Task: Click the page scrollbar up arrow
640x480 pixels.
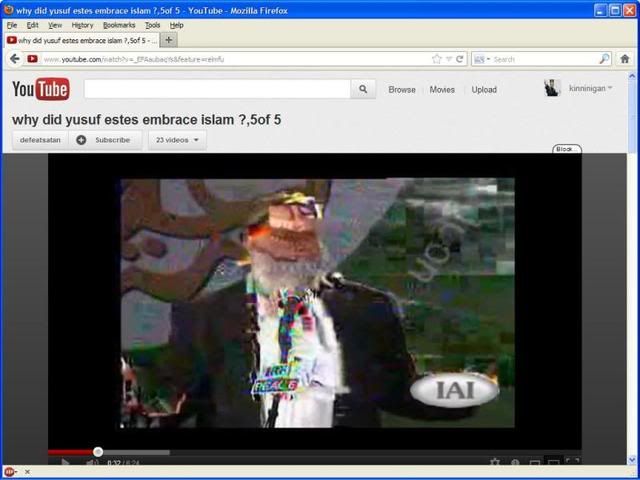Action: [632, 76]
